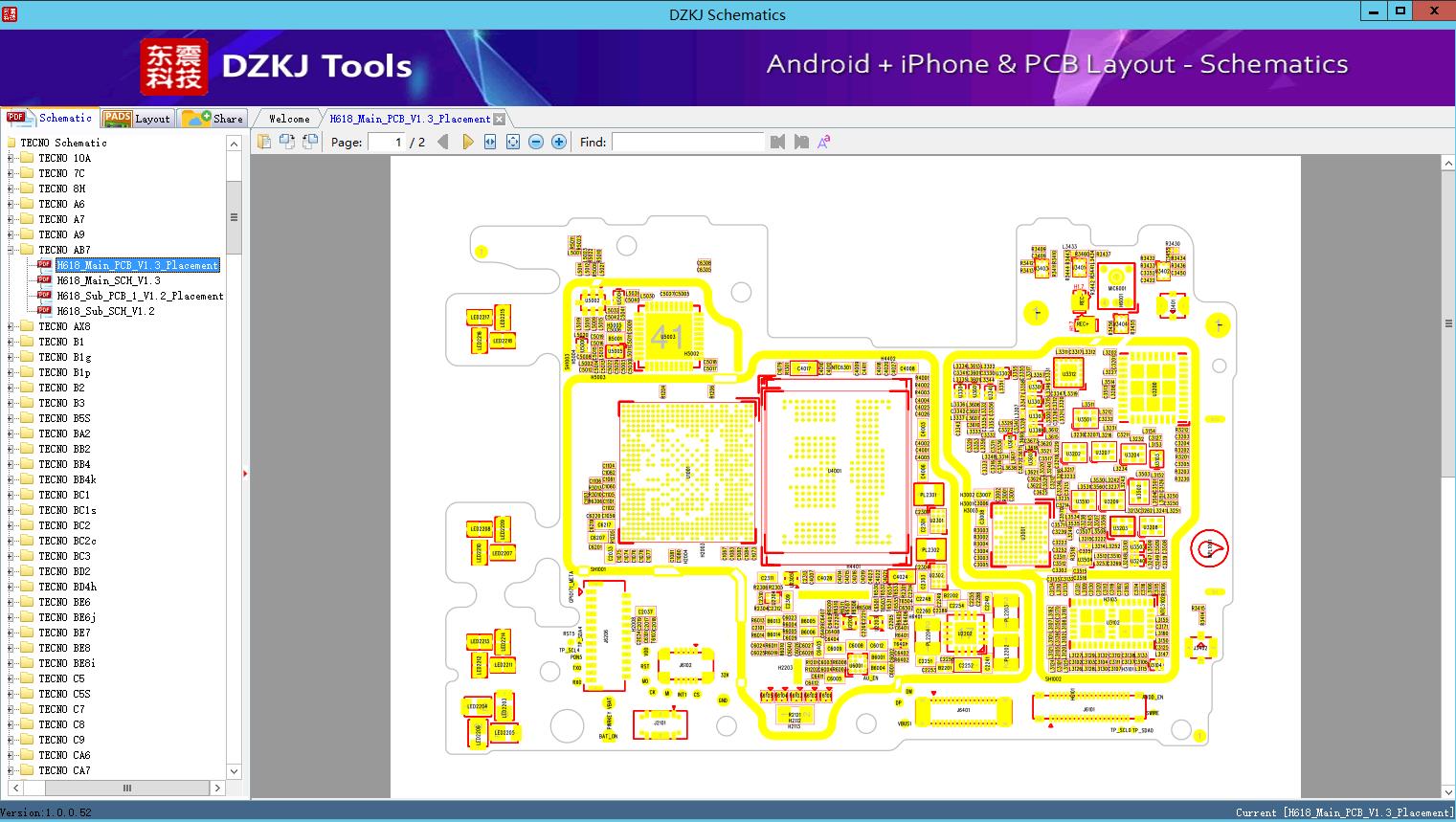Image resolution: width=1456 pixels, height=822 pixels.
Task: Switch to the Layout tab
Action: pos(137,119)
